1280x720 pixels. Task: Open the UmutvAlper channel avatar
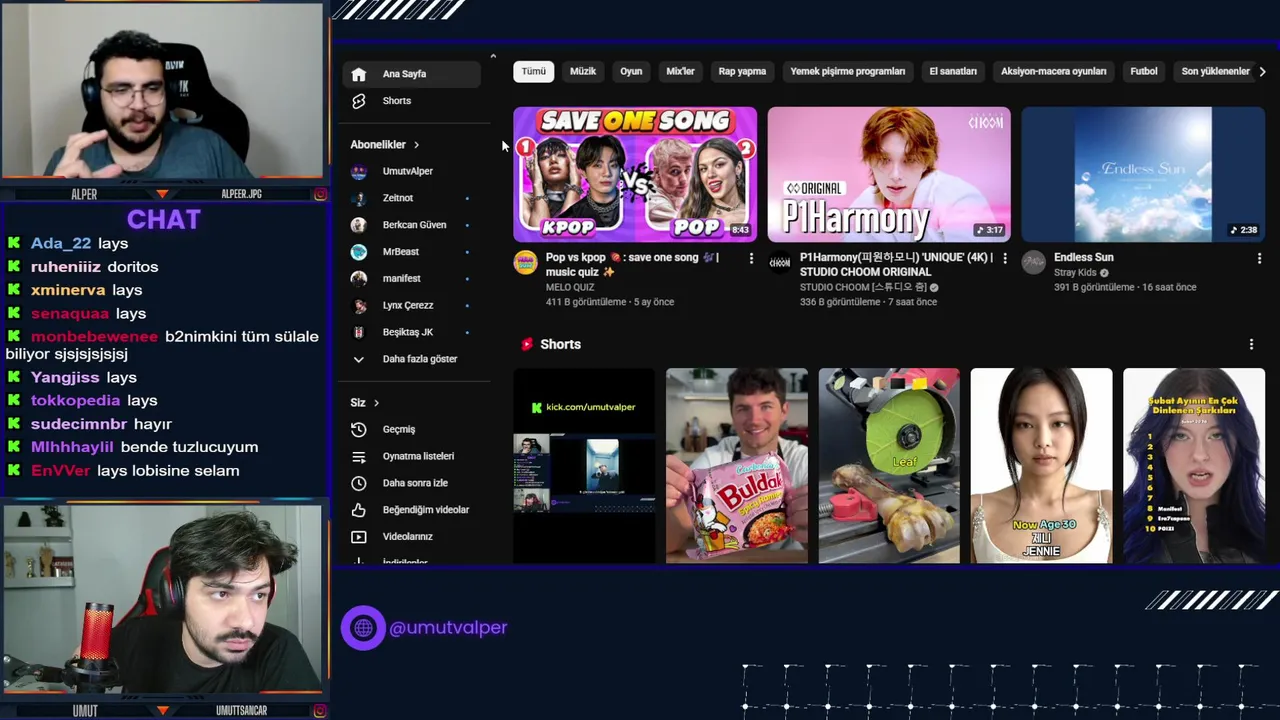[359, 171]
